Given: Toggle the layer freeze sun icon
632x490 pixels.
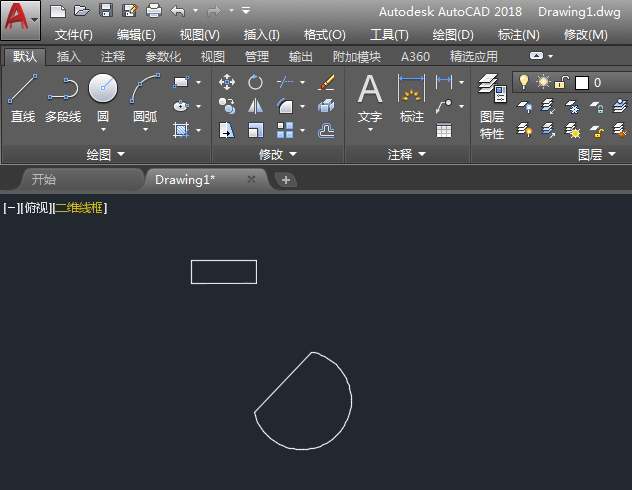Looking at the screenshot, I should 542,82.
